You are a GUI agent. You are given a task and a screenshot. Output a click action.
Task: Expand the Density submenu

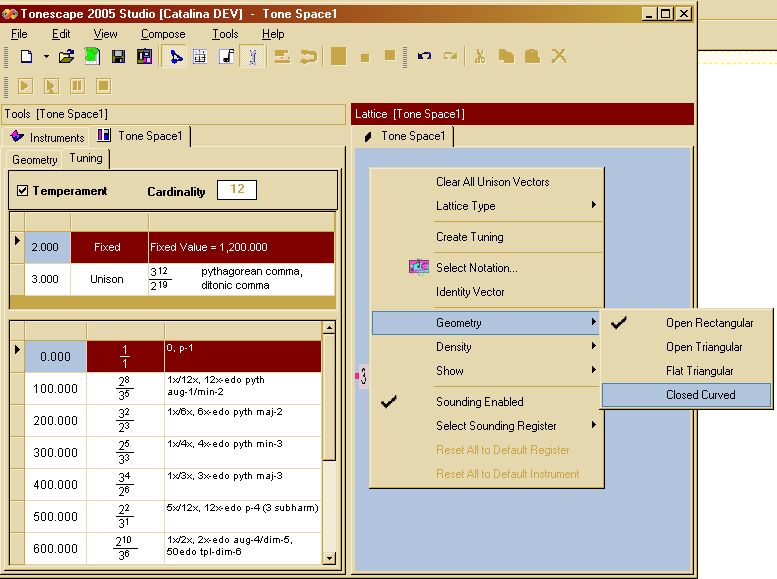pyautogui.click(x=487, y=347)
